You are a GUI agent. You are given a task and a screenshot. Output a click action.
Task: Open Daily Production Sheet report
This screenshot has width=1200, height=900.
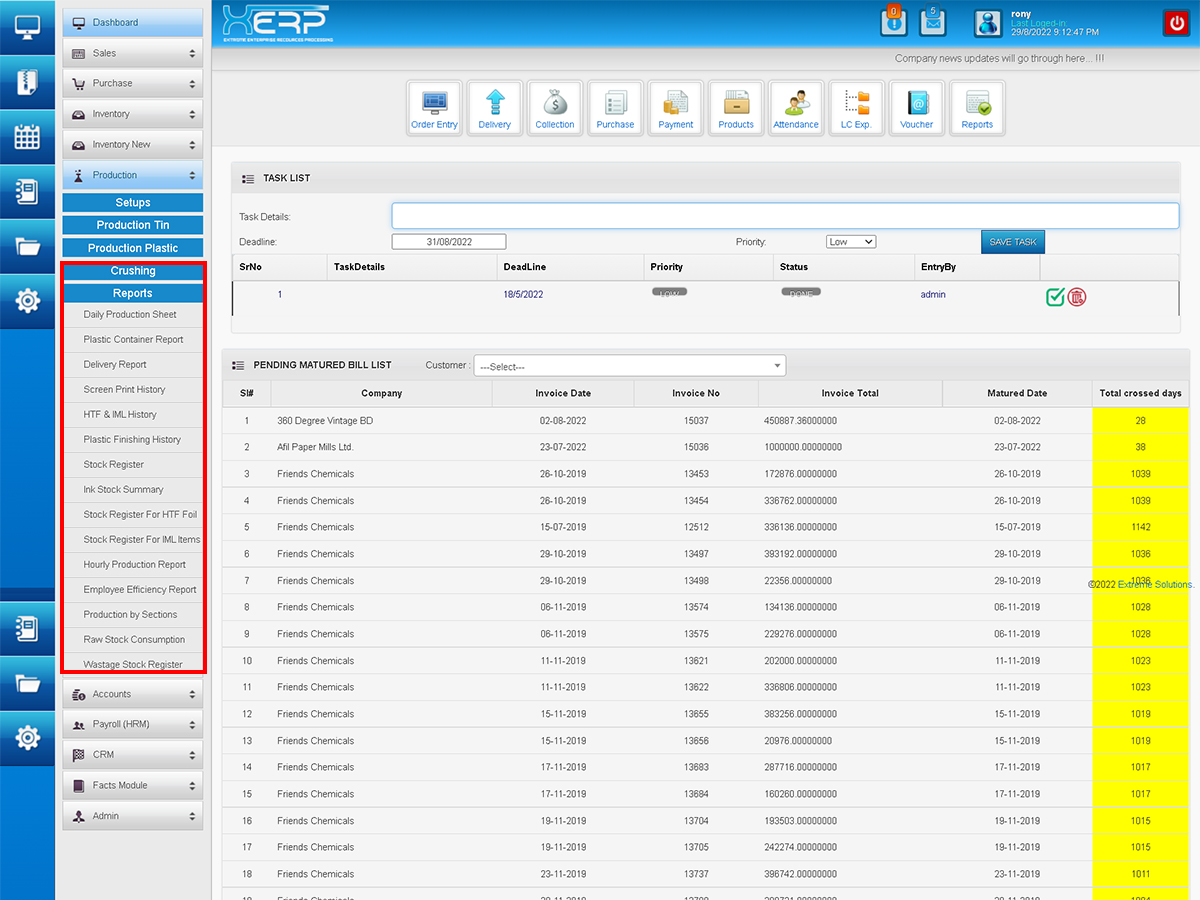pos(130,315)
